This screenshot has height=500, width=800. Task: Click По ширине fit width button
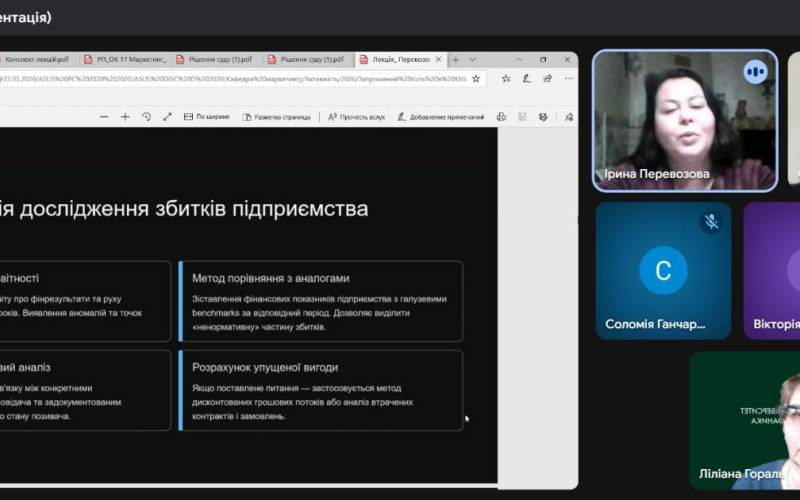(207, 117)
